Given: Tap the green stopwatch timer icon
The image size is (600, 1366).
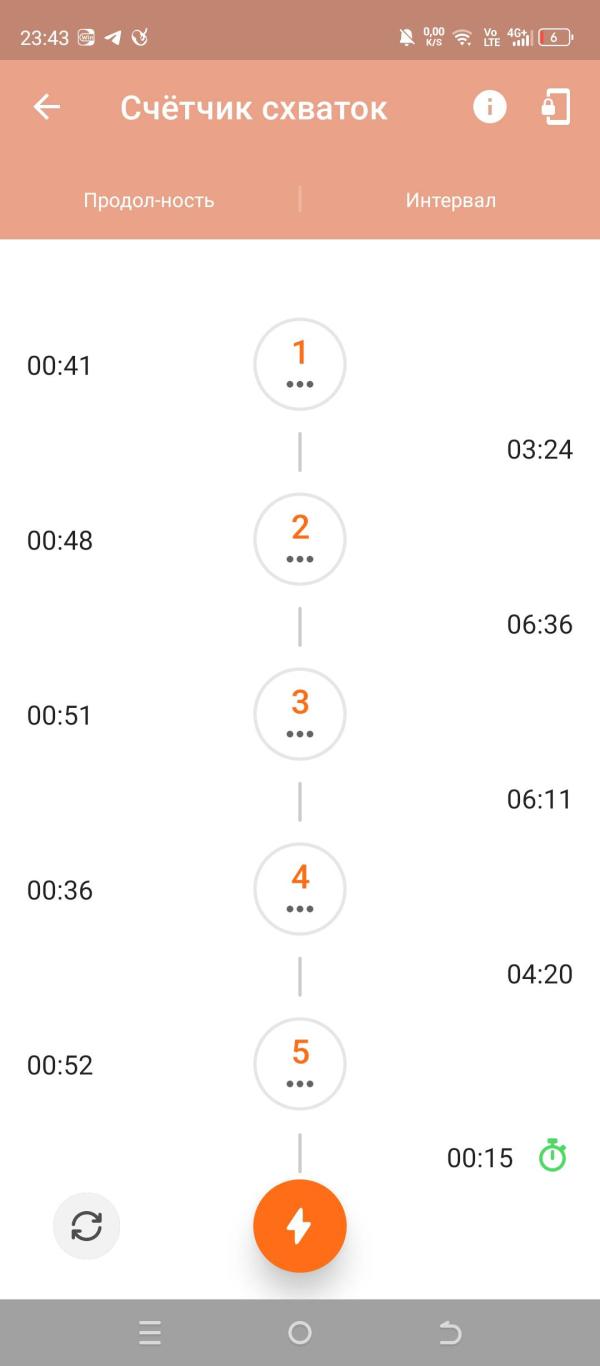Looking at the screenshot, I should coord(552,1156).
